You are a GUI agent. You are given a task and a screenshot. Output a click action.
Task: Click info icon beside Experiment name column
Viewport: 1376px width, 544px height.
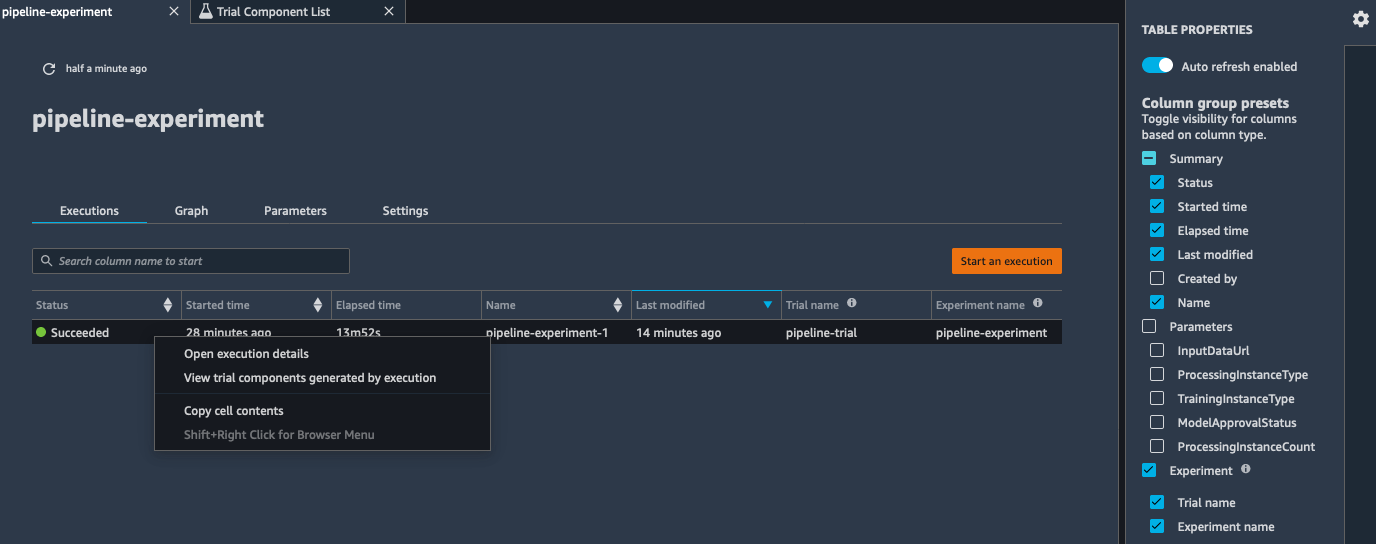1038,304
